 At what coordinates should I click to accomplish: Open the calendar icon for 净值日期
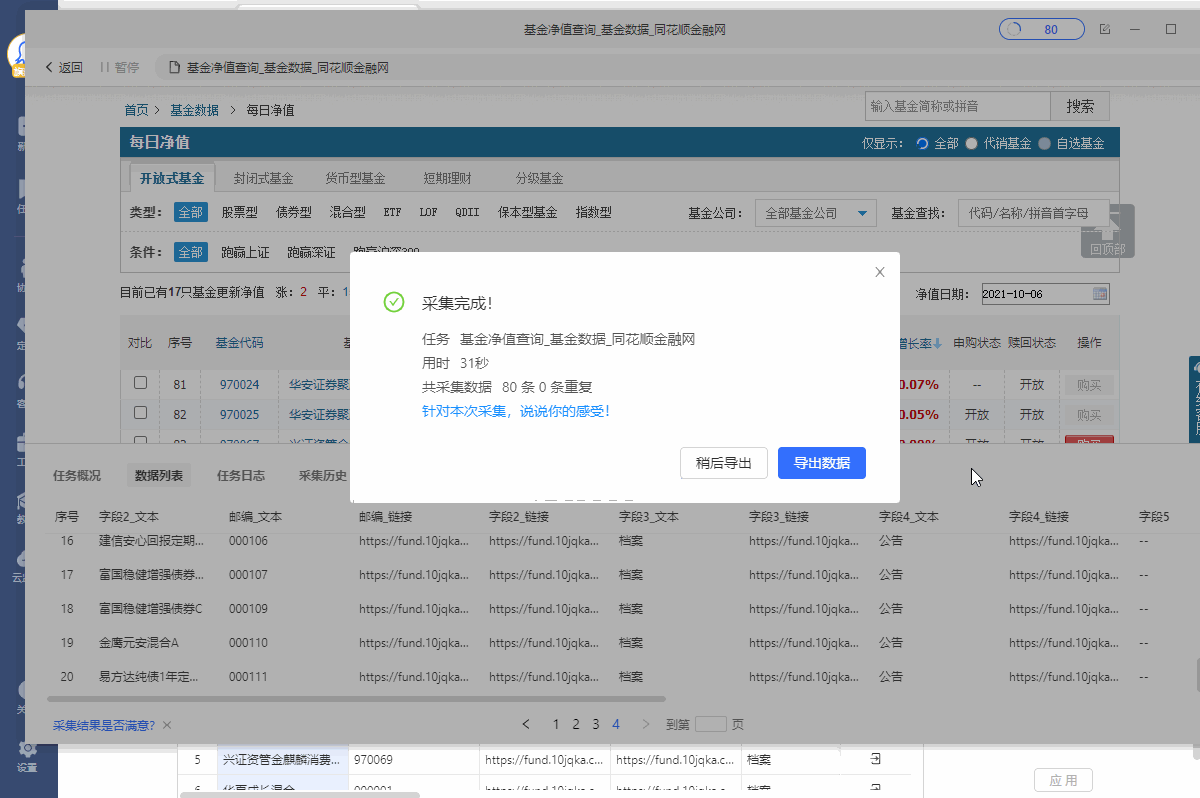(x=1100, y=294)
